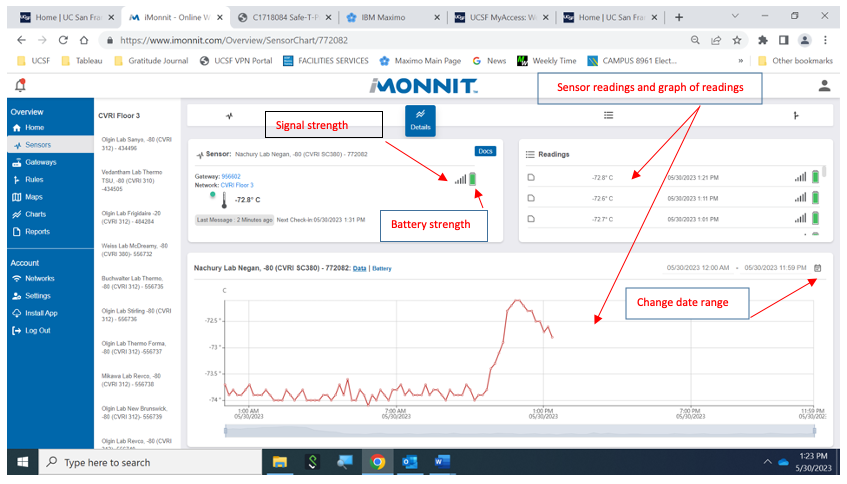847x484 pixels.
Task: Click the Windows Start button
Action: click(x=23, y=462)
